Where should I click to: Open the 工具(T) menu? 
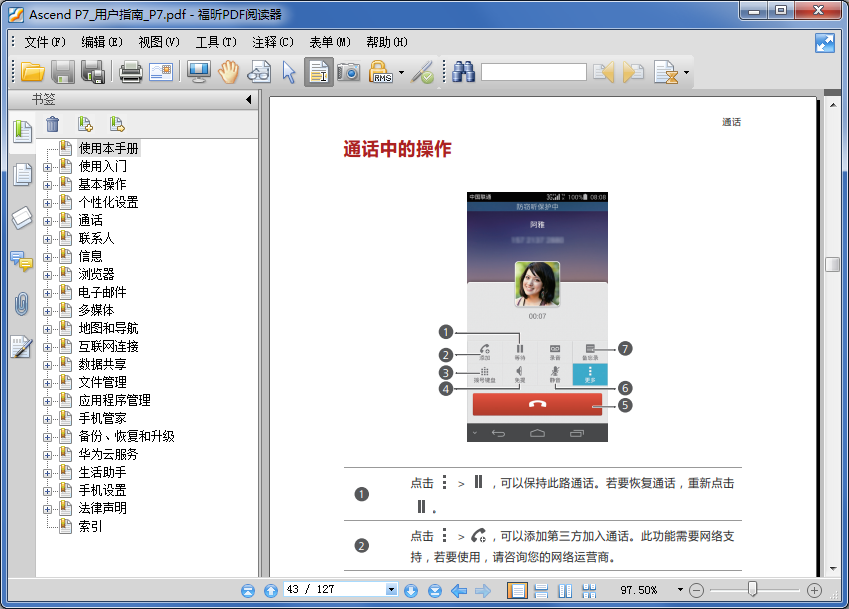pos(216,42)
